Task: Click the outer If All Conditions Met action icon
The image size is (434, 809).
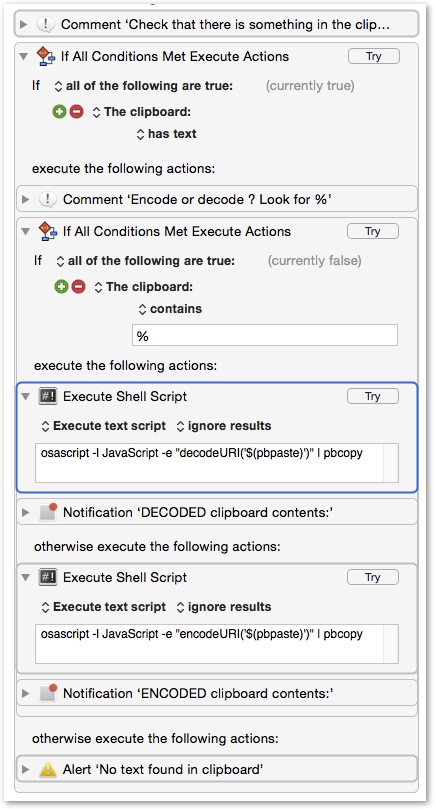Action: 45,56
